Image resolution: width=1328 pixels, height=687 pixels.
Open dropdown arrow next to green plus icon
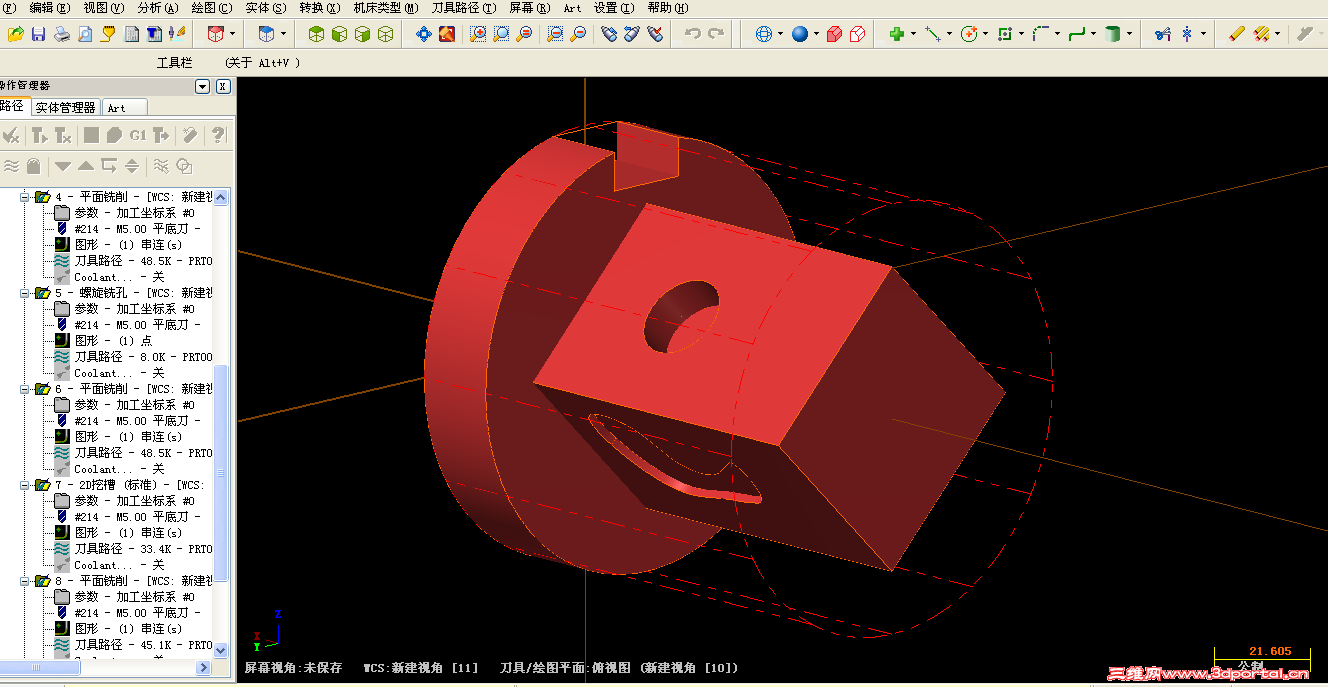[x=913, y=34]
